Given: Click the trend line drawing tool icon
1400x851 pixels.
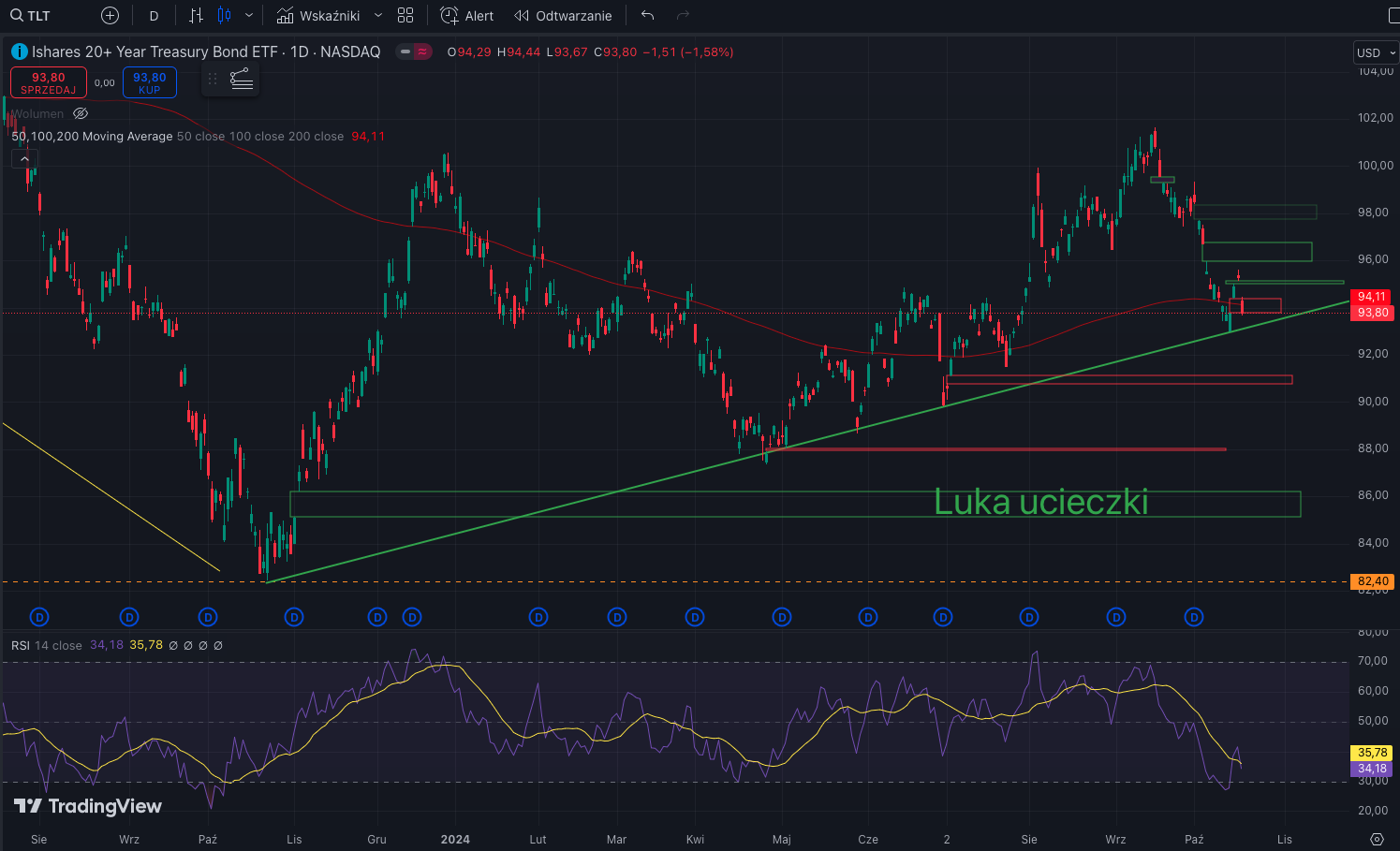Looking at the screenshot, I should pyautogui.click(x=241, y=80).
